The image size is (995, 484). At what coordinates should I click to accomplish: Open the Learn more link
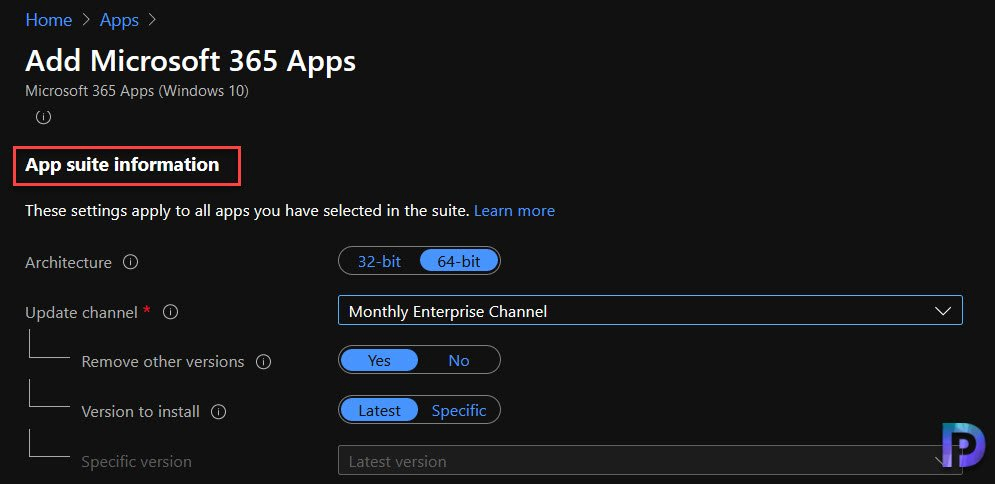pos(514,211)
